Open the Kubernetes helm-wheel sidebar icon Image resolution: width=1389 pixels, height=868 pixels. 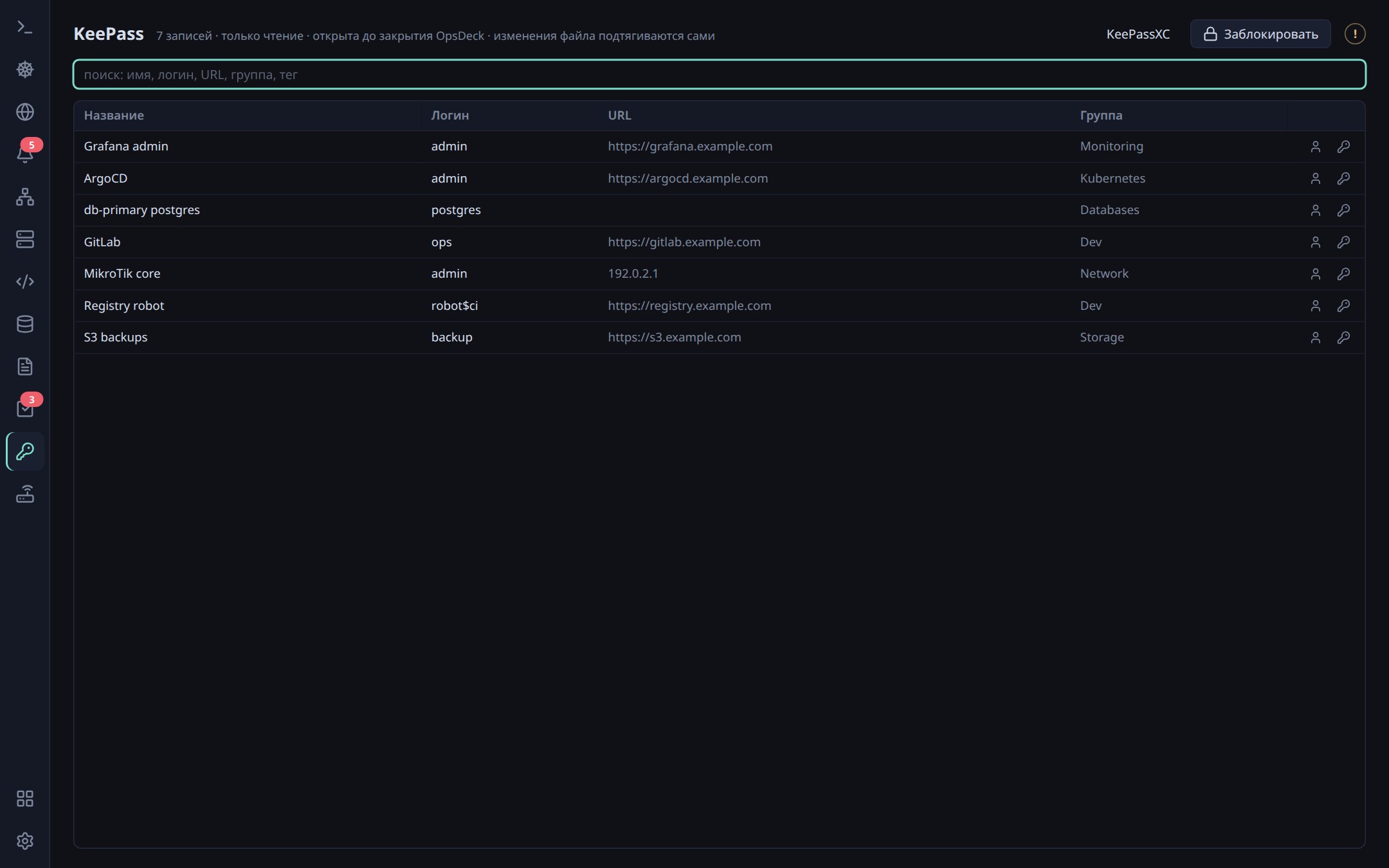click(24, 69)
